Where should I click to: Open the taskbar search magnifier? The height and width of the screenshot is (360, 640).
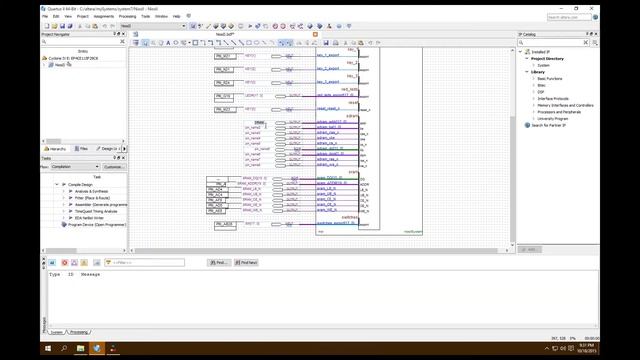pyautogui.click(x=64, y=348)
